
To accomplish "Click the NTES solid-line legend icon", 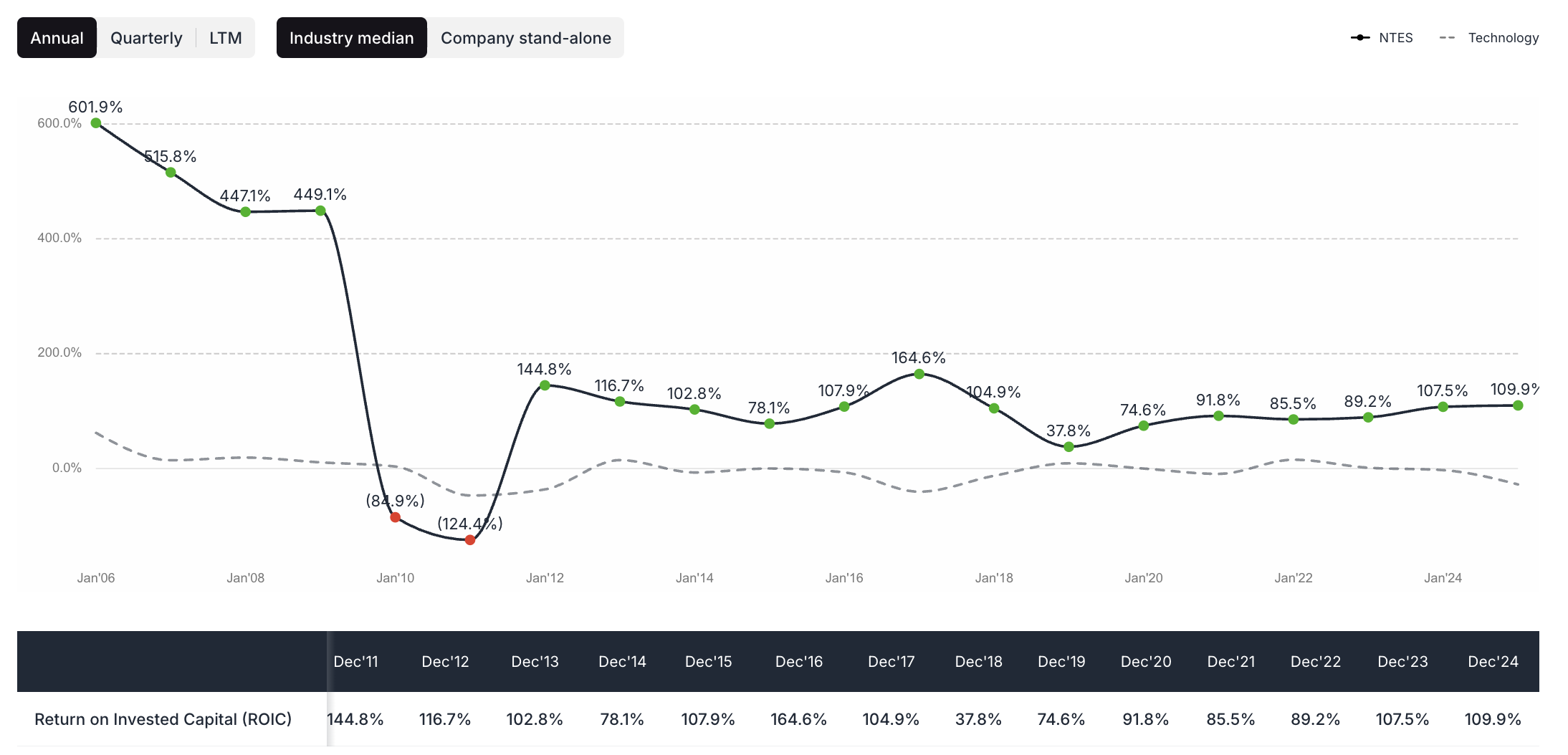I will 1359,37.
